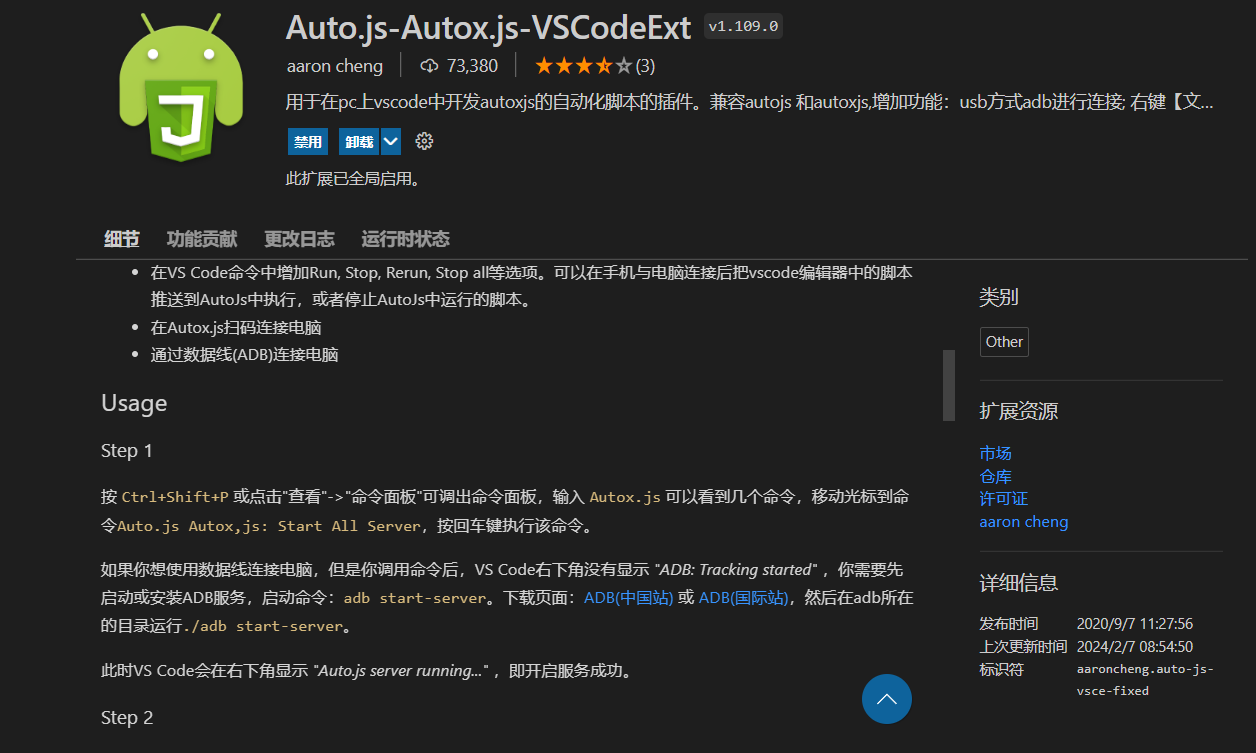
Task: Click the 'adb start-server' command text
Action: [417, 599]
